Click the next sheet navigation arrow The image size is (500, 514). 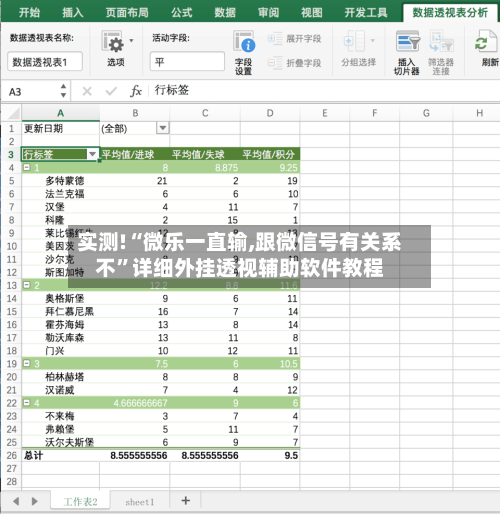pyautogui.click(x=34, y=501)
